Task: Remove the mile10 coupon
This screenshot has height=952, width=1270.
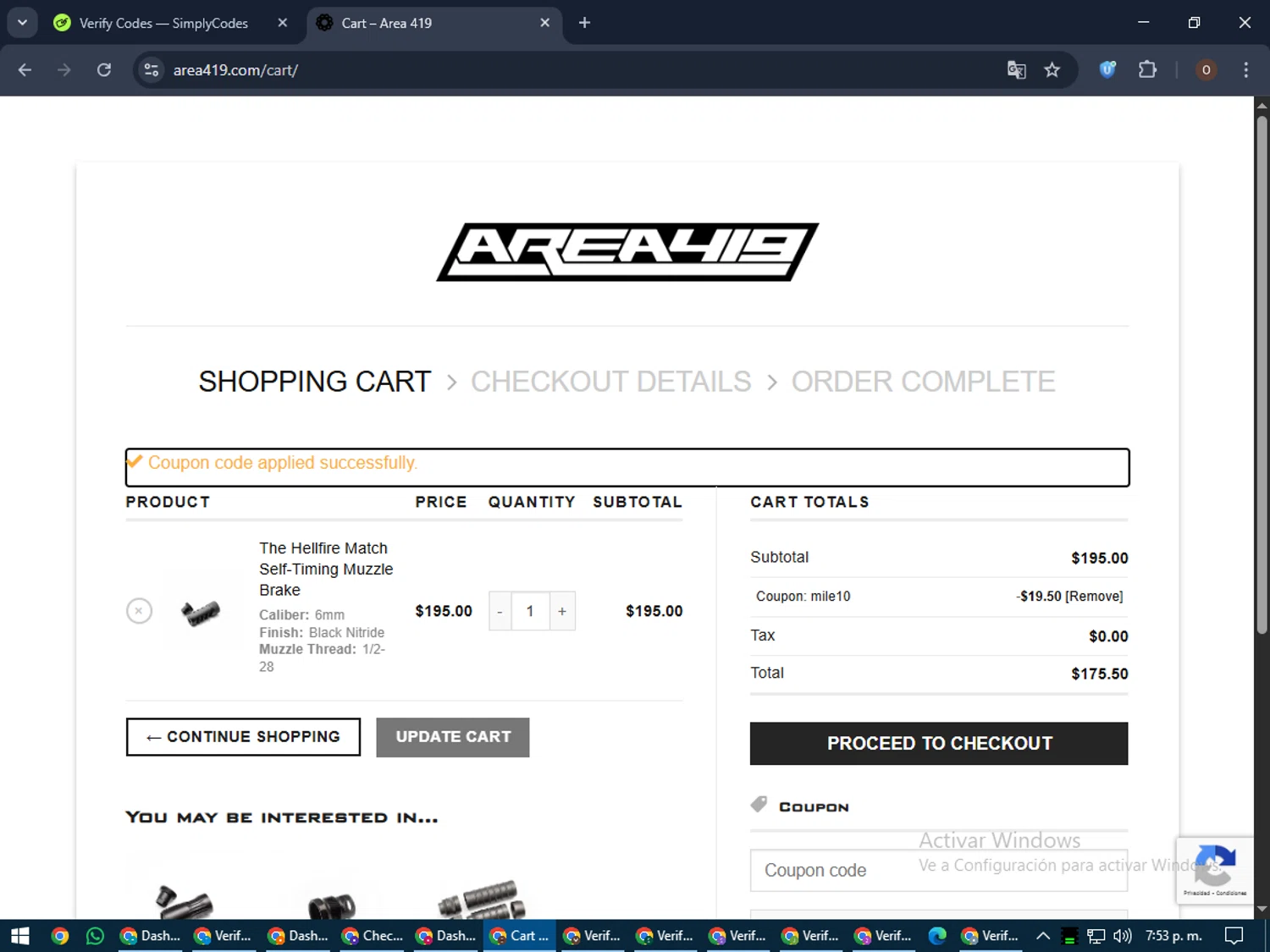Action: tap(1094, 597)
